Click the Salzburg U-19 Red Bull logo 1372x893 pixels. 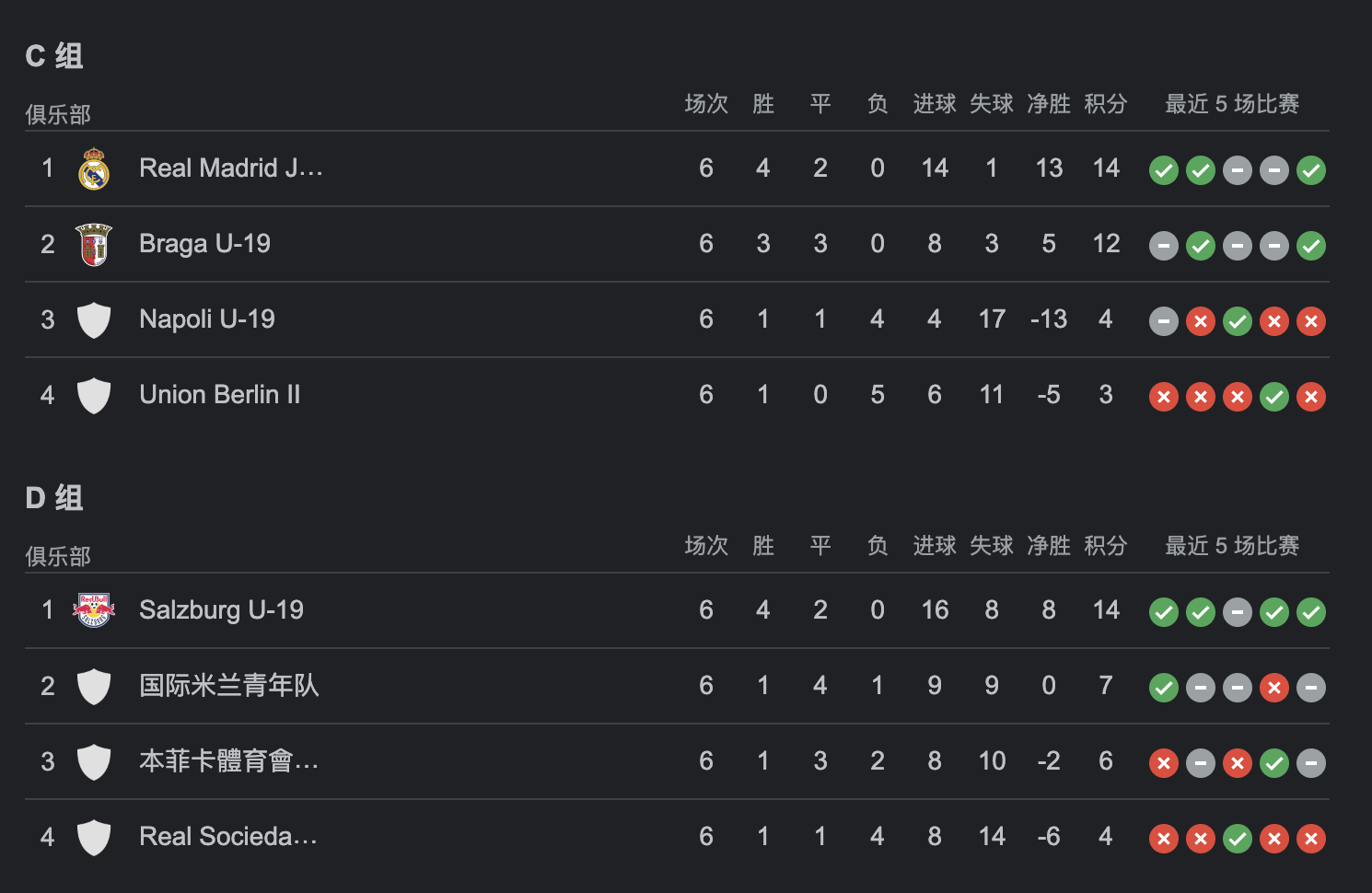click(94, 610)
